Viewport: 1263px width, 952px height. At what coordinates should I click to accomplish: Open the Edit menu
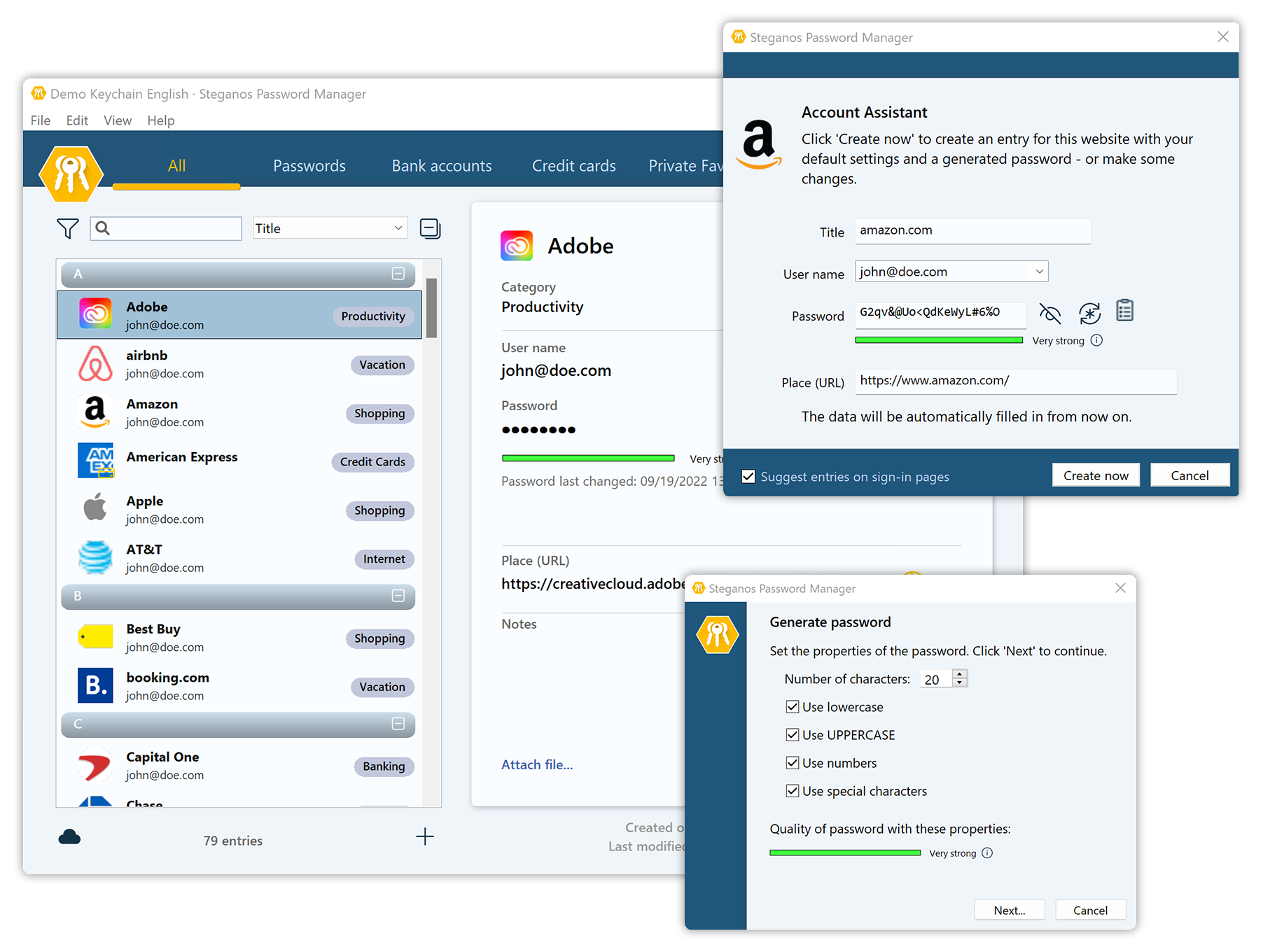click(77, 120)
